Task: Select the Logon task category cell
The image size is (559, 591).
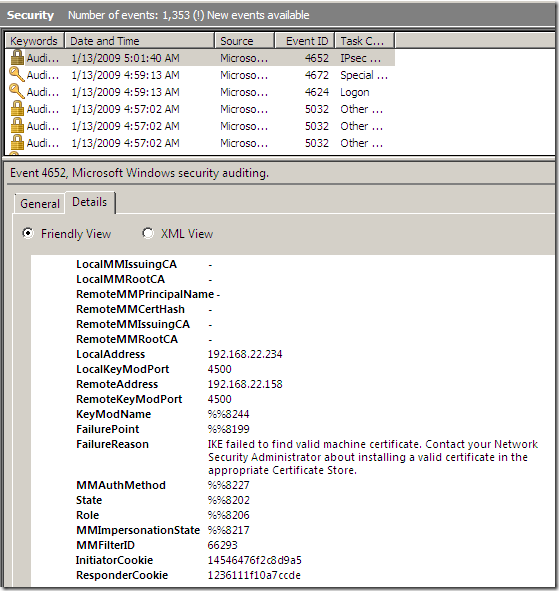Action: [355, 92]
